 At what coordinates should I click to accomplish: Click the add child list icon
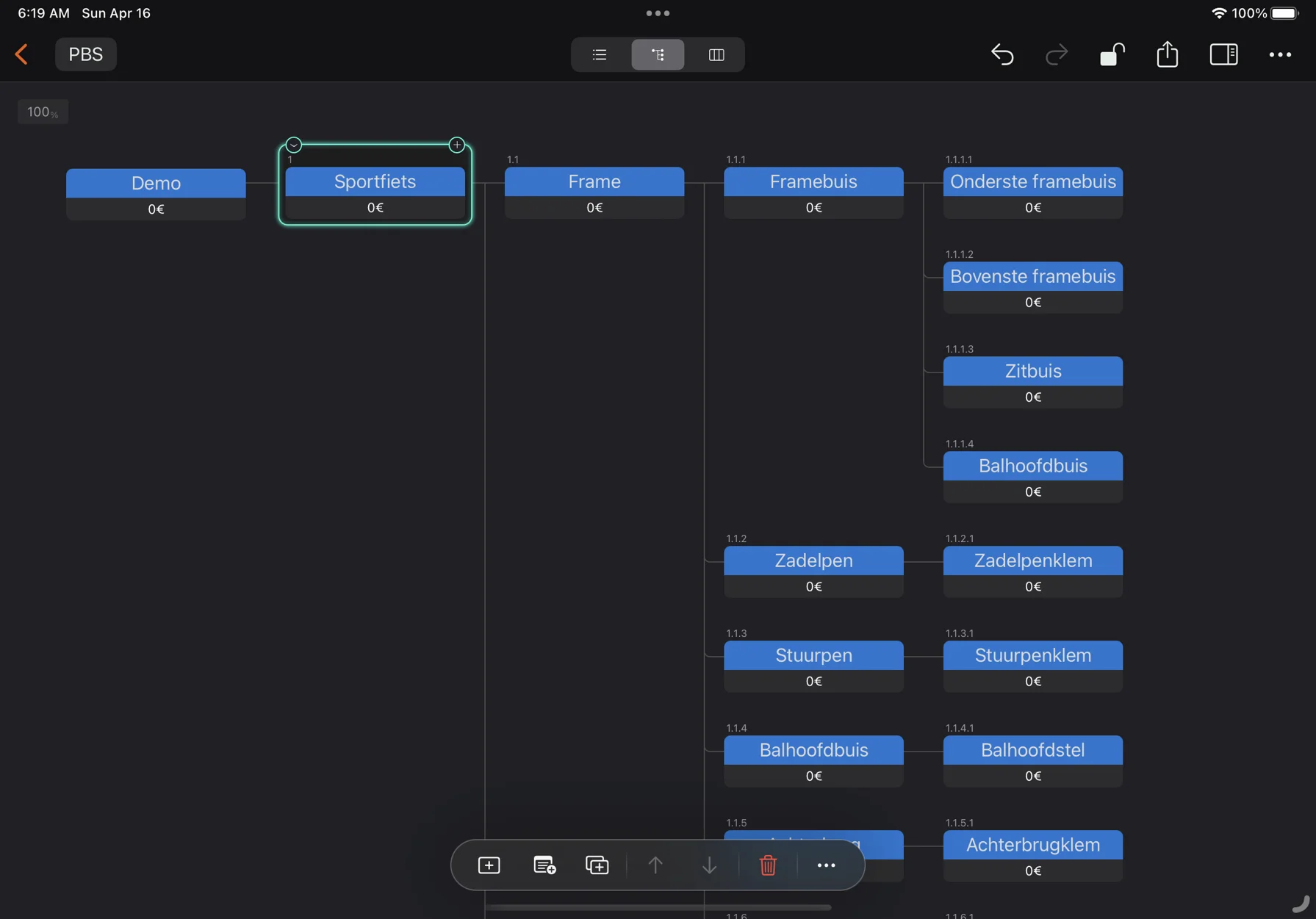pyautogui.click(x=544, y=865)
